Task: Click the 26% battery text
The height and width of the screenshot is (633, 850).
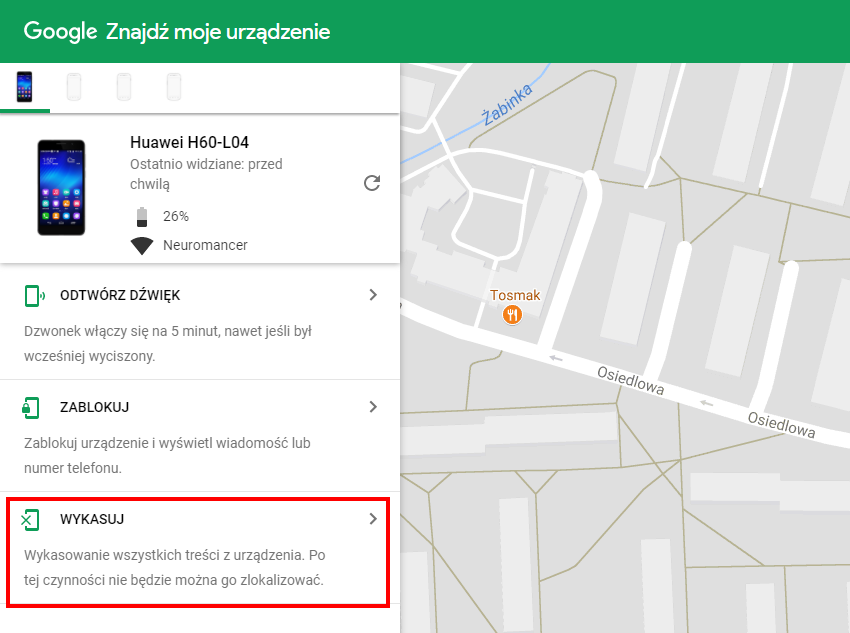Action: pyautogui.click(x=176, y=216)
